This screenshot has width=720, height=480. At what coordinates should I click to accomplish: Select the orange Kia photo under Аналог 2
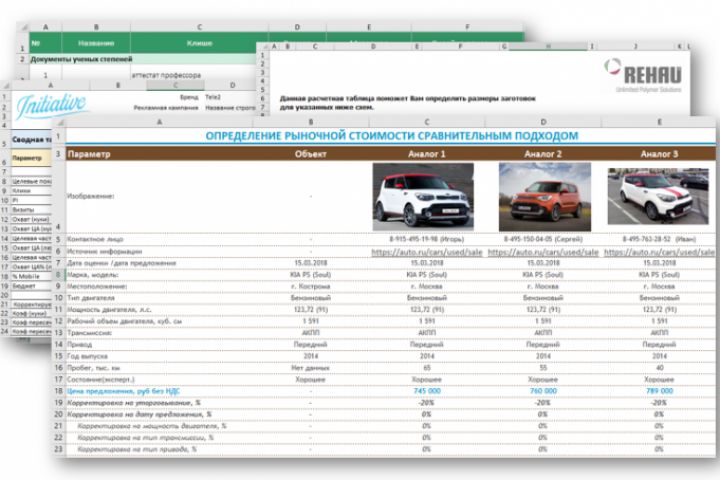click(x=545, y=197)
